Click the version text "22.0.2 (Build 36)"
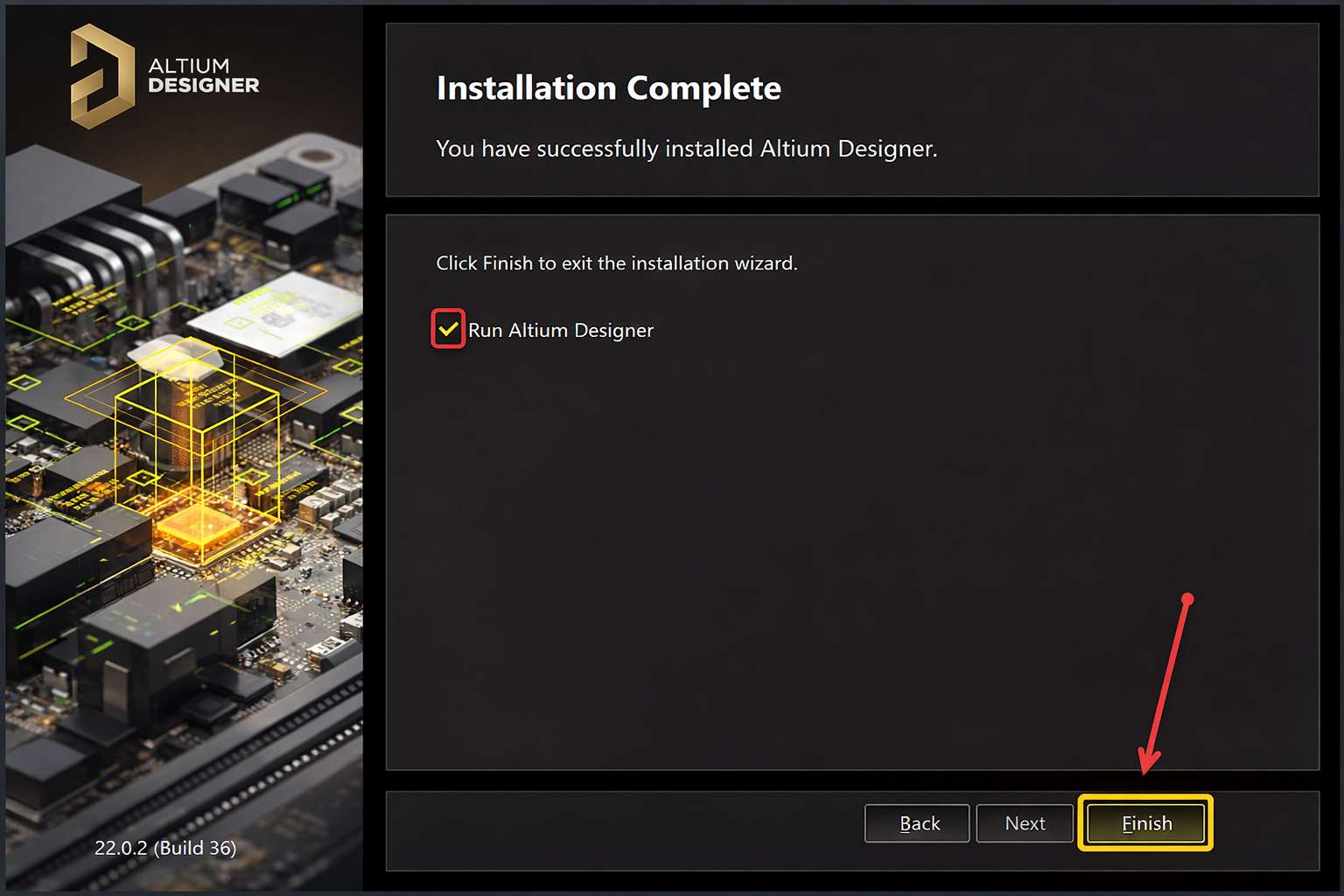The width and height of the screenshot is (1344, 896). 165,848
